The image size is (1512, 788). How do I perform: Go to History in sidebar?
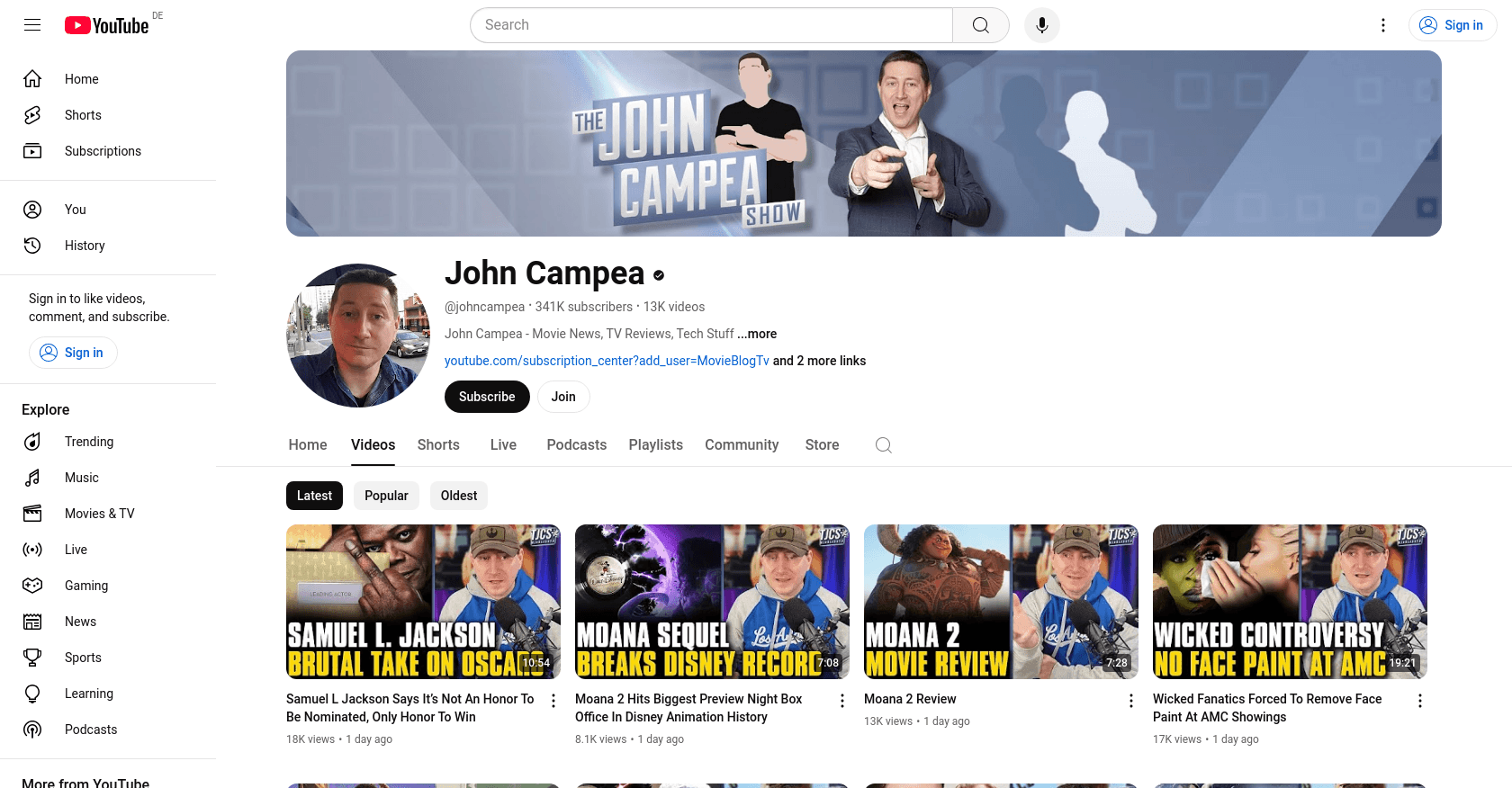point(85,246)
